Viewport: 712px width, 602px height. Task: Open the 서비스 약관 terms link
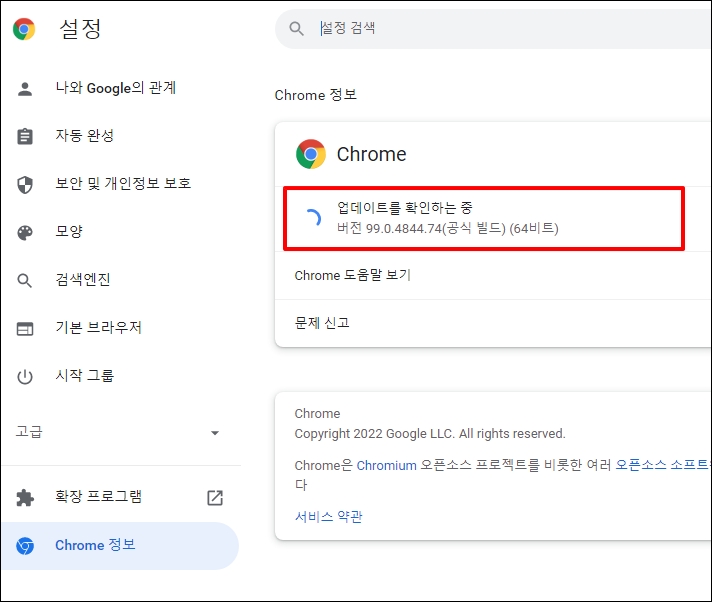click(x=328, y=517)
